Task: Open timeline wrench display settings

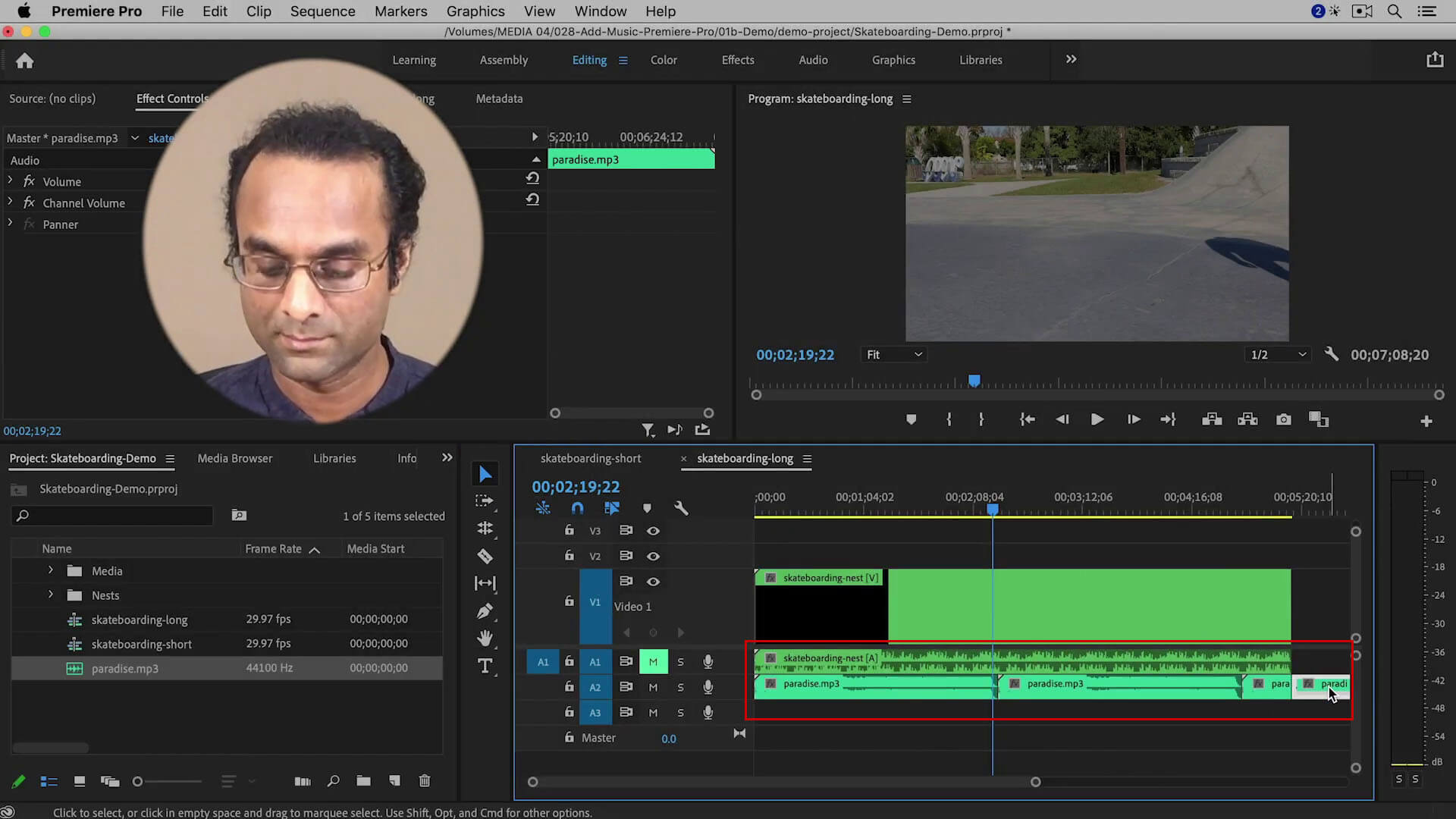Action: (681, 508)
